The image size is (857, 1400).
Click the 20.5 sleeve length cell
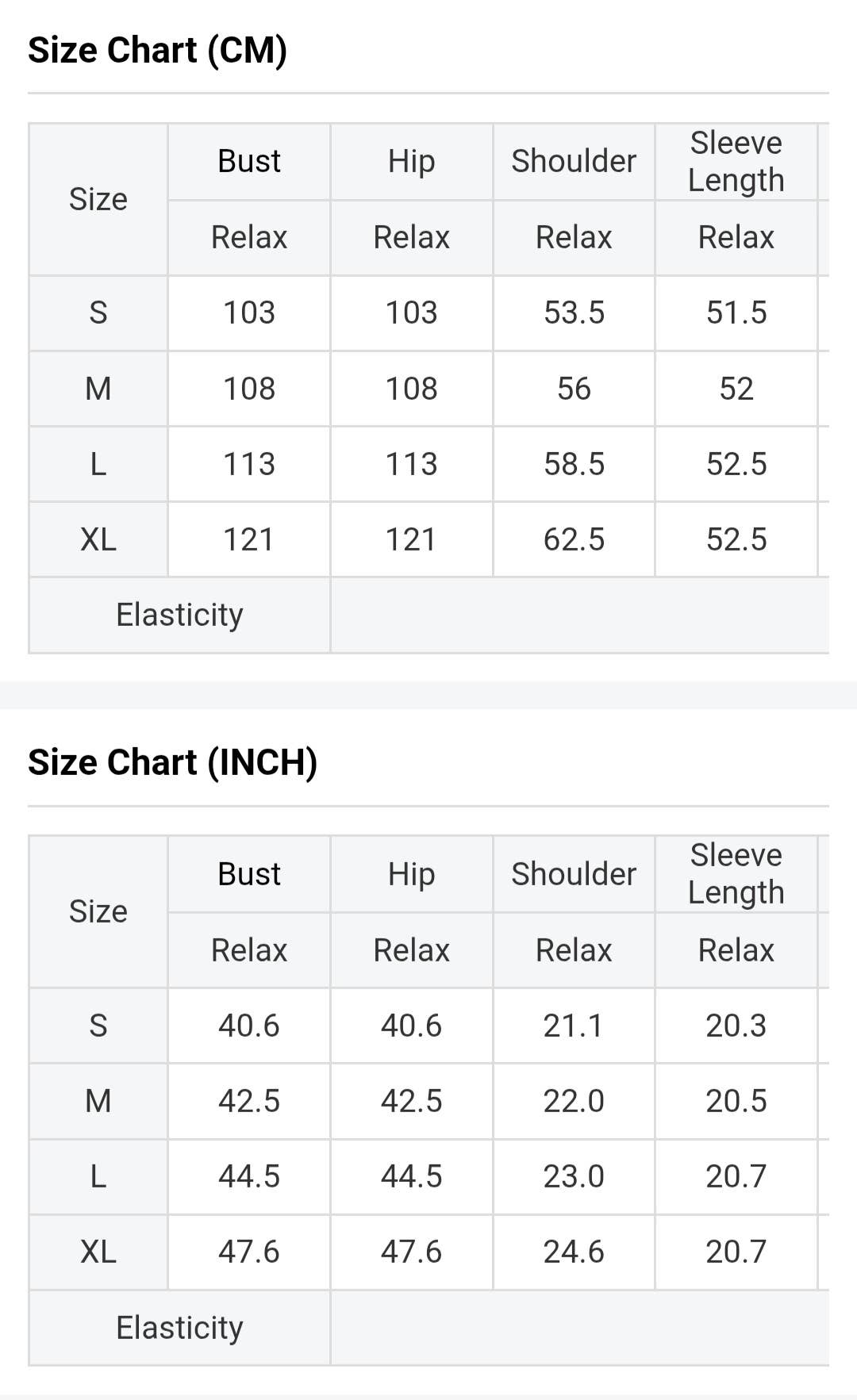point(736,1101)
